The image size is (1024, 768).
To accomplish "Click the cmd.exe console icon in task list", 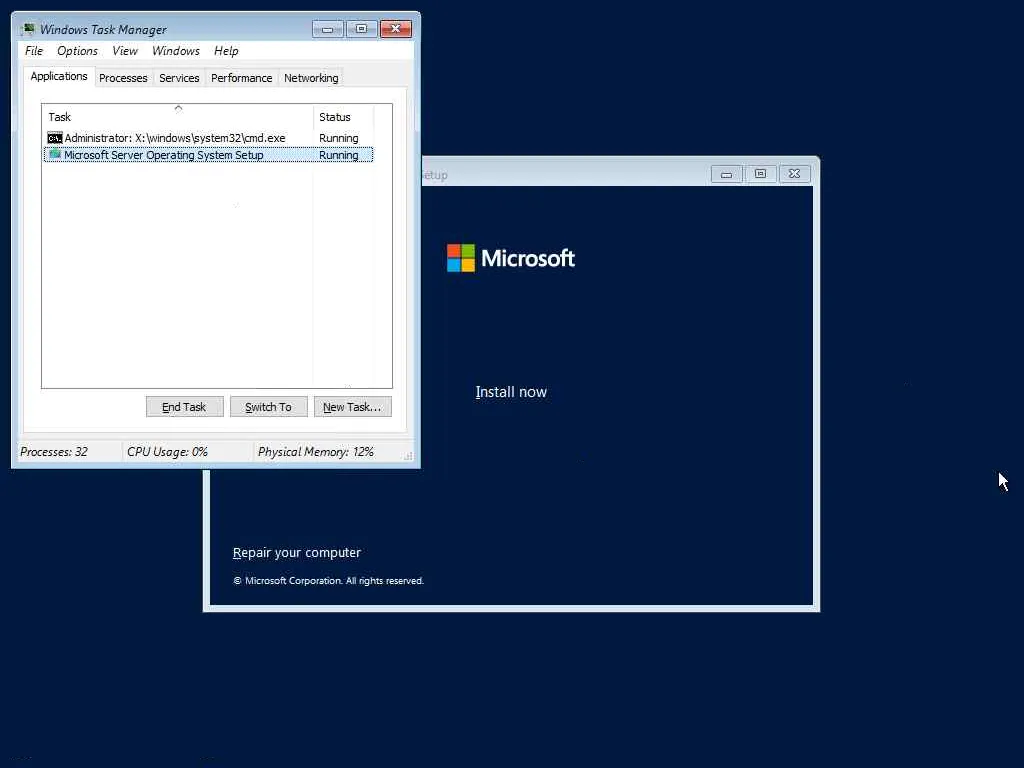I will click(55, 138).
